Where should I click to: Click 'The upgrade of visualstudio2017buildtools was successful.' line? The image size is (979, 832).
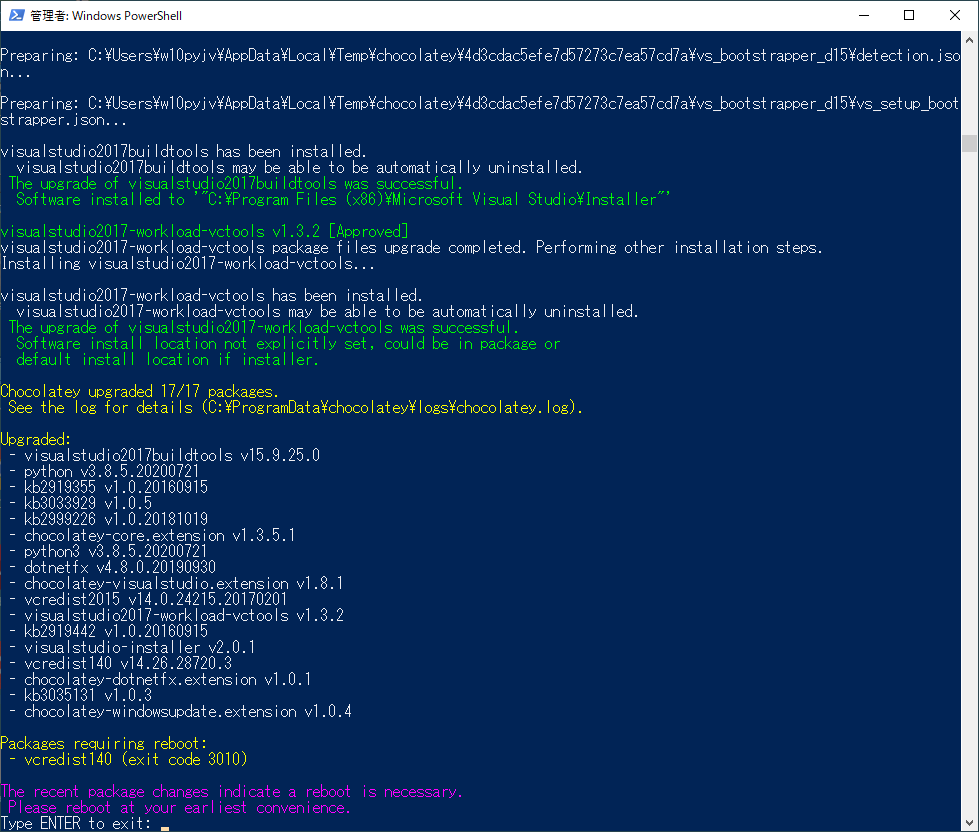tap(235, 184)
